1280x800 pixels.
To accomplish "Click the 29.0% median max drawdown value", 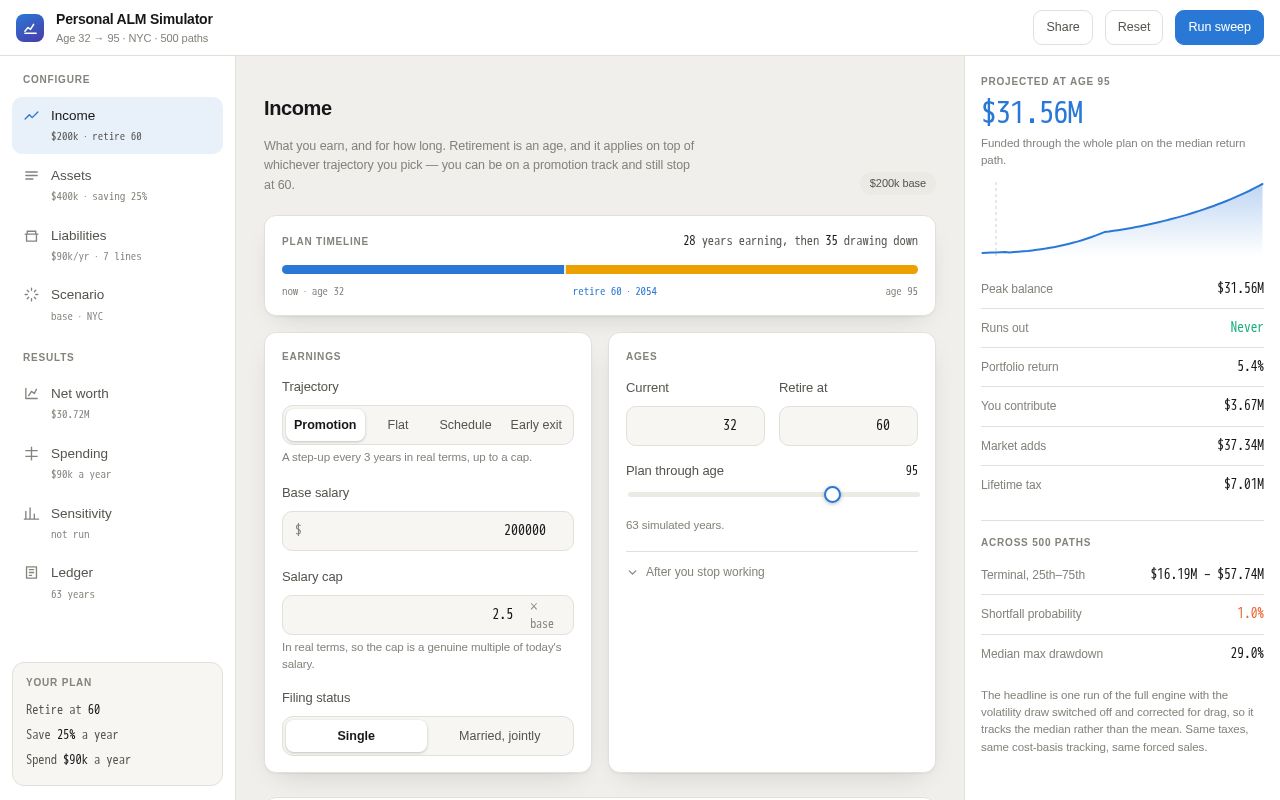I will [1247, 654].
